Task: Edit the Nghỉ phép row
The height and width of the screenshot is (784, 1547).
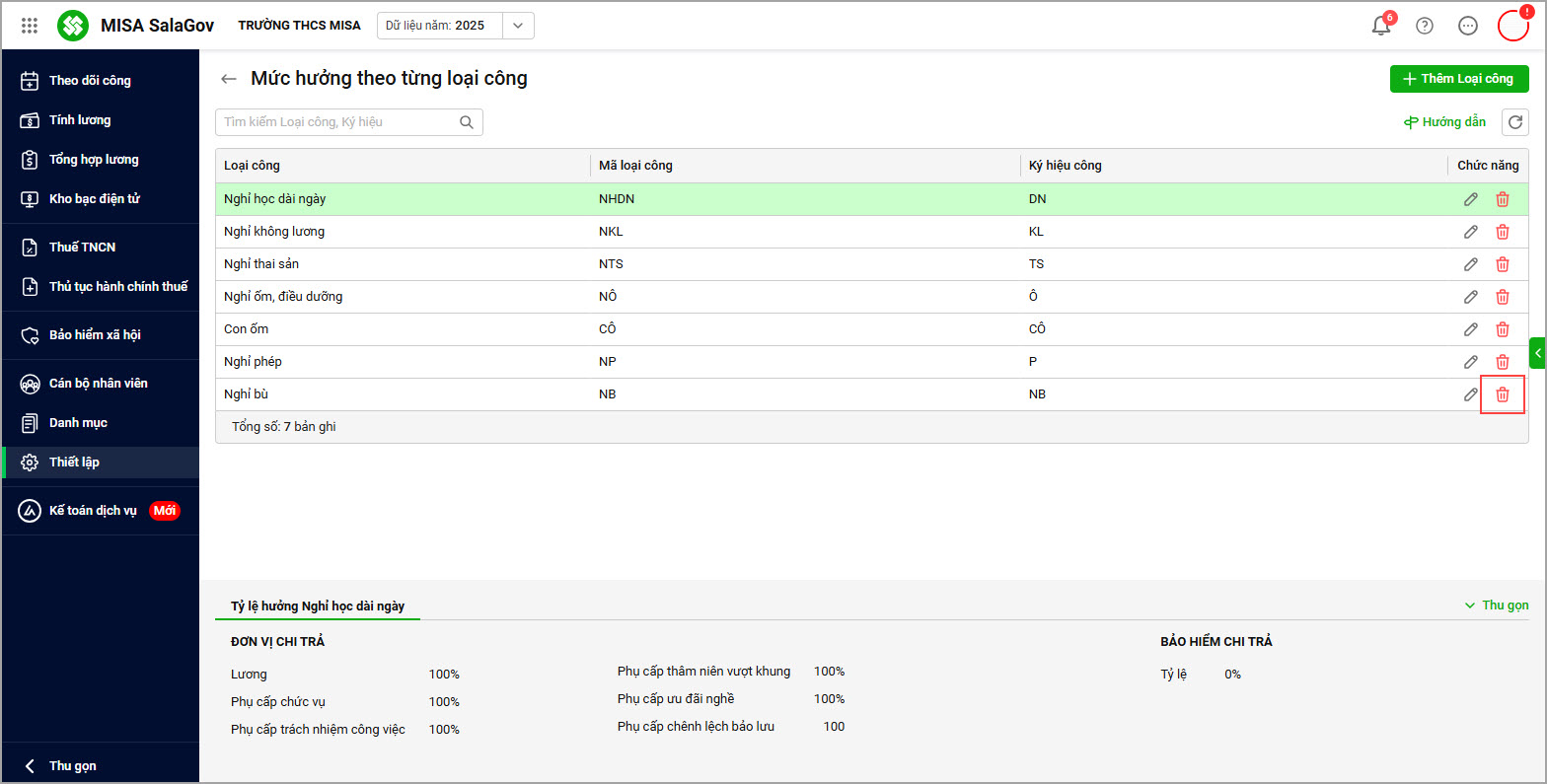Action: [x=1470, y=362]
